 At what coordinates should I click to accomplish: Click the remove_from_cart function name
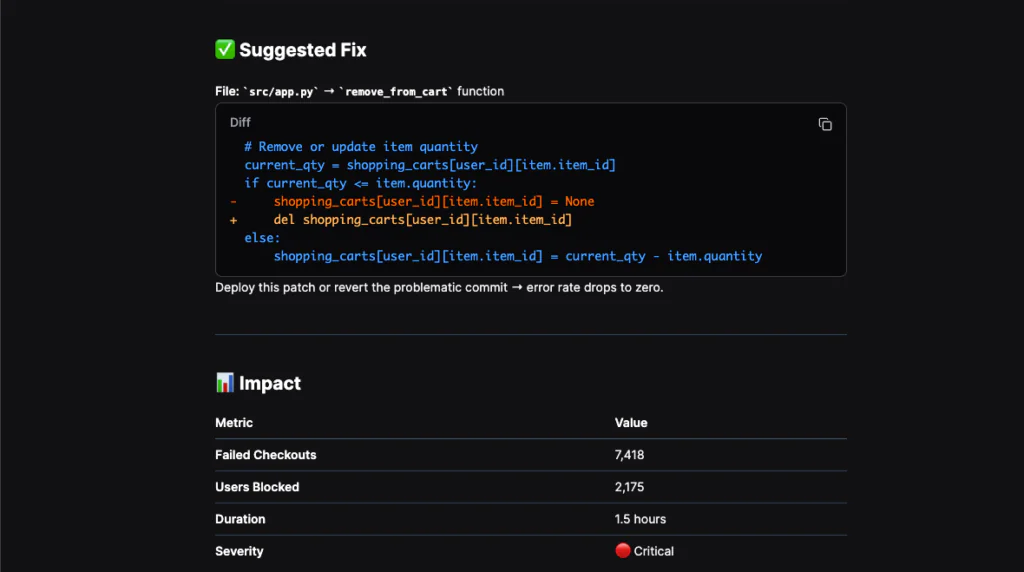pyautogui.click(x=396, y=92)
